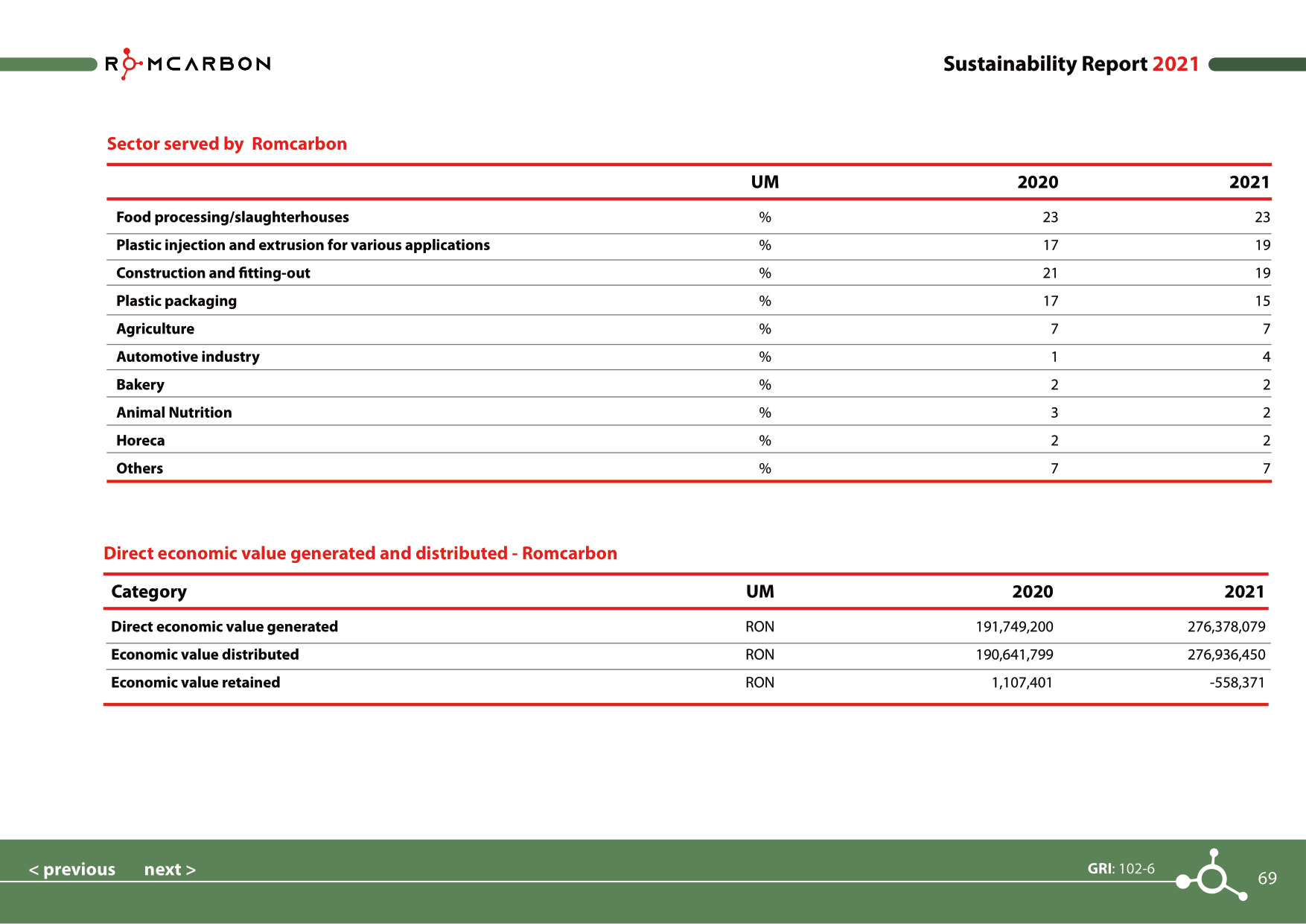Screen dimensions: 1306x924
Task: Click the green bar next to Sustainability Report 2021
Action: tap(1258, 64)
